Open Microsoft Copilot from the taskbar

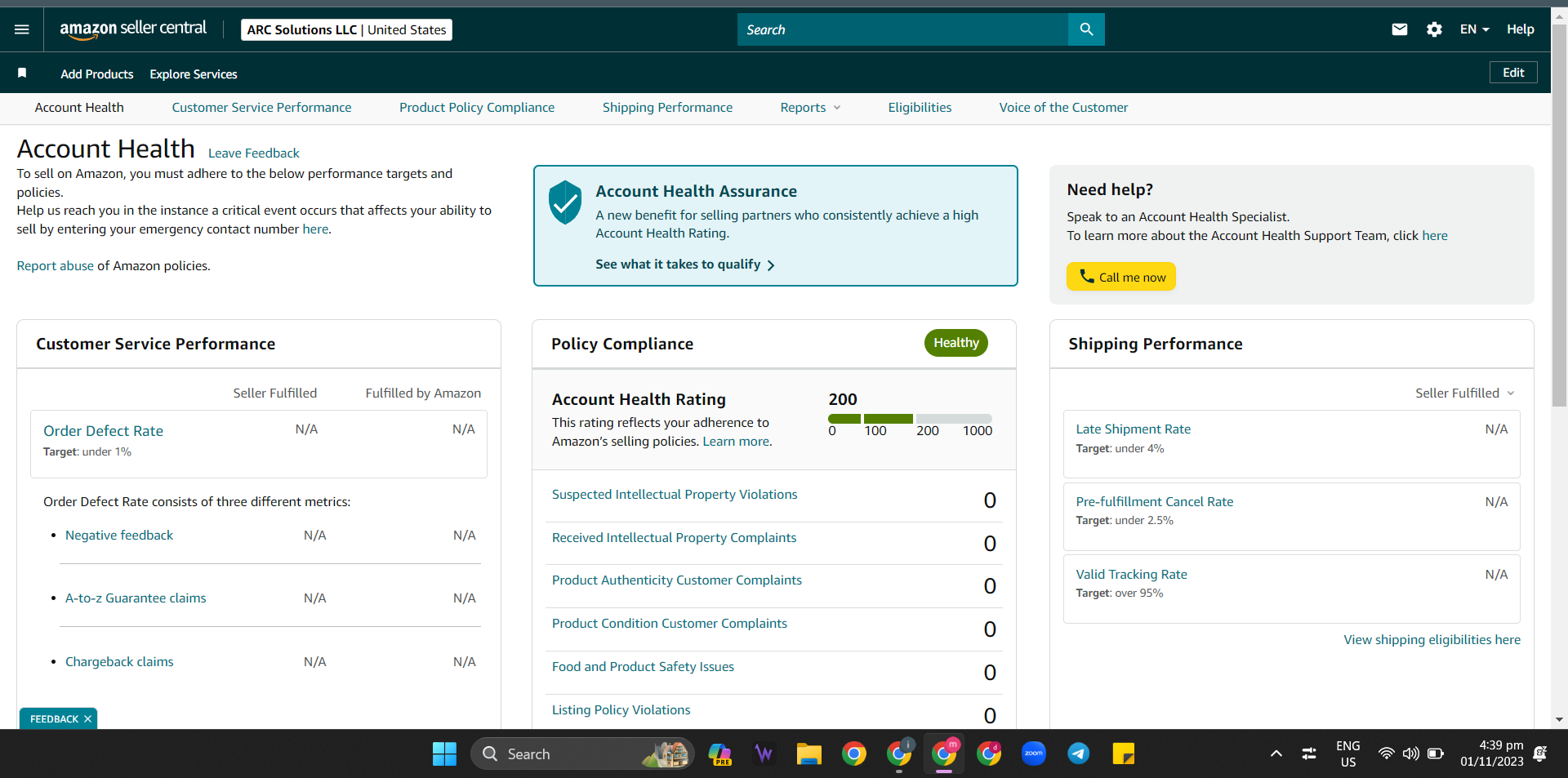[x=719, y=754]
